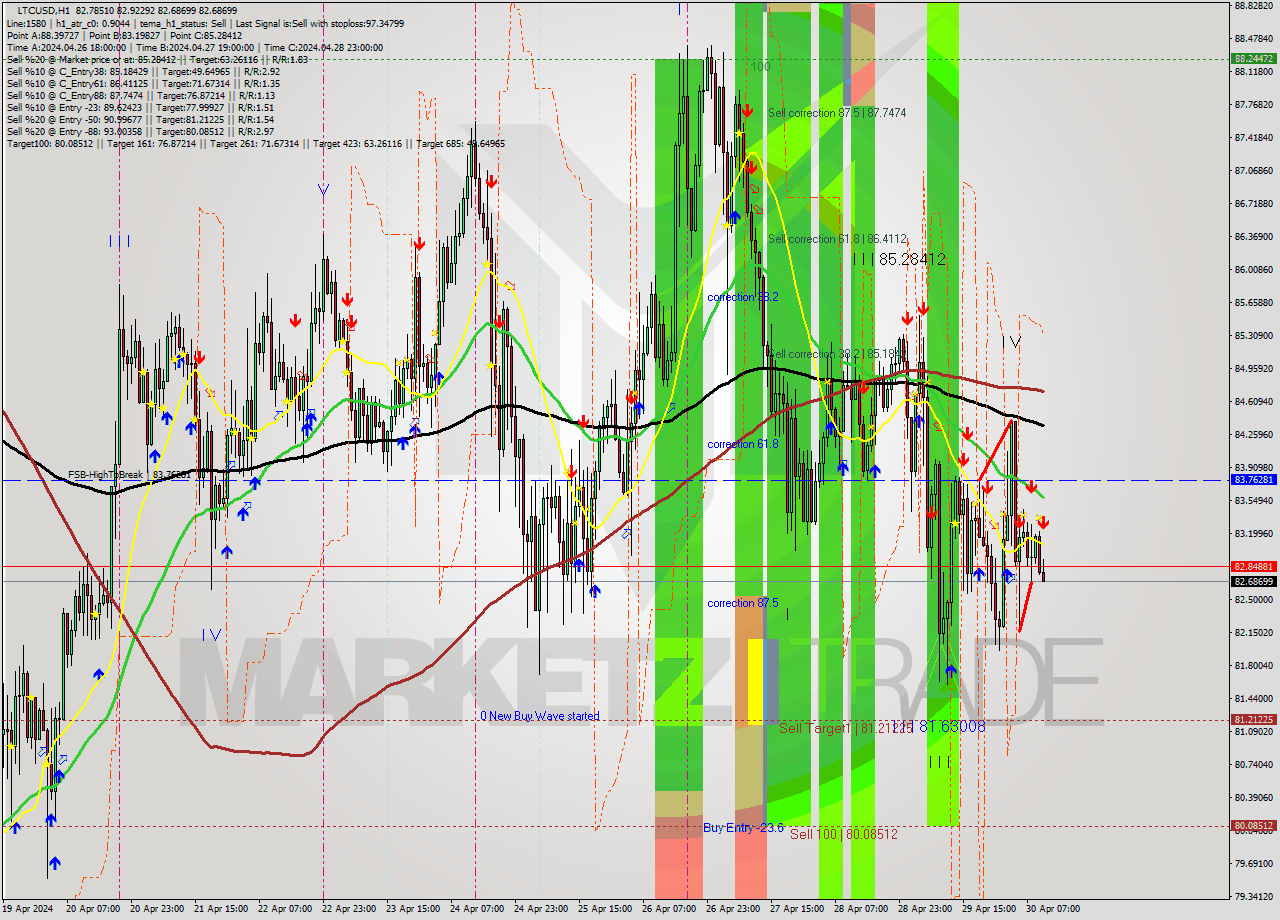Click the '26 Apr 07:00' time axis label
Viewport: 1280px width, 920px height.
(669, 909)
